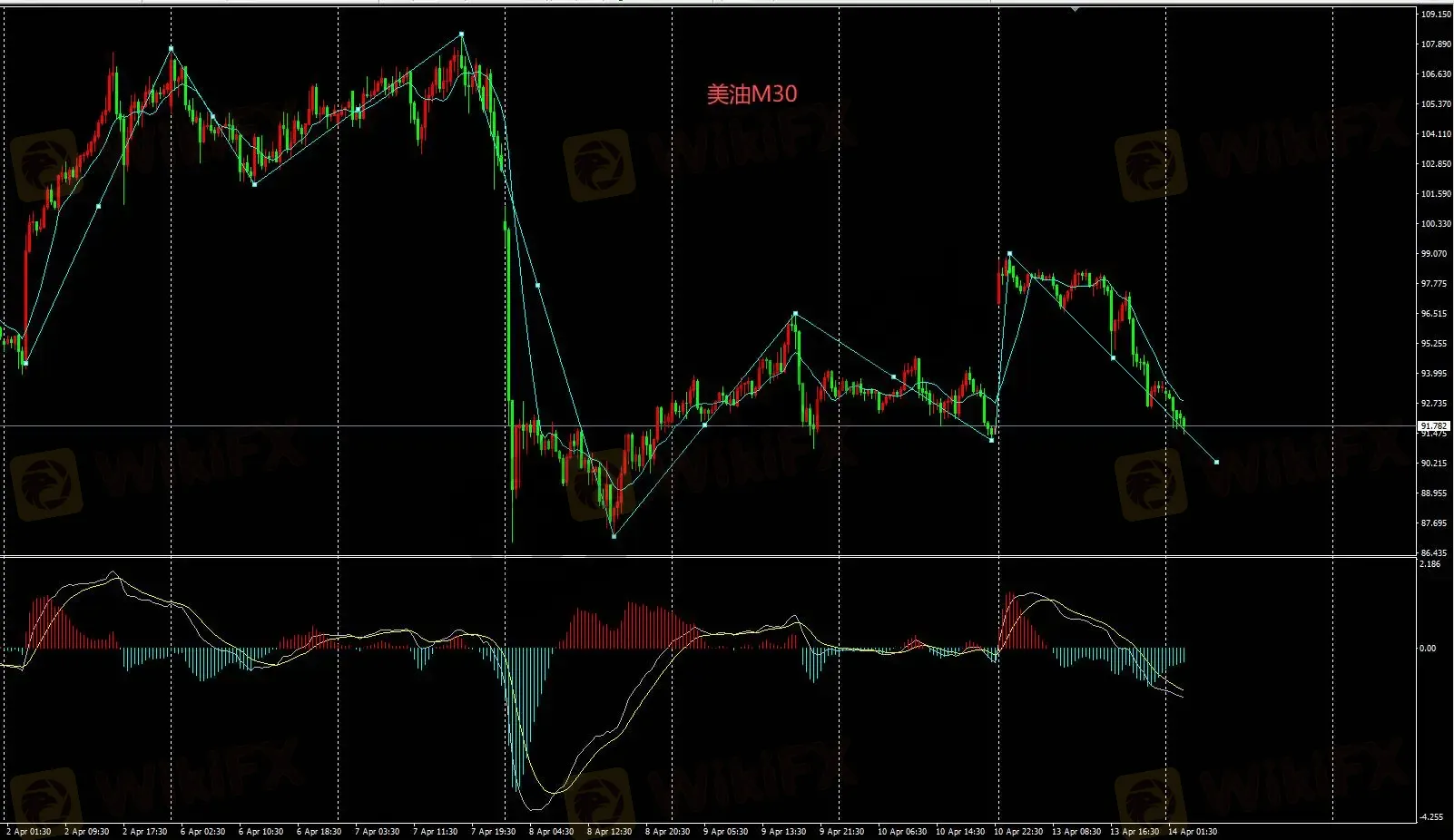Click the 2 Apr 17:30 time label
1454x840 pixels.
point(145,832)
